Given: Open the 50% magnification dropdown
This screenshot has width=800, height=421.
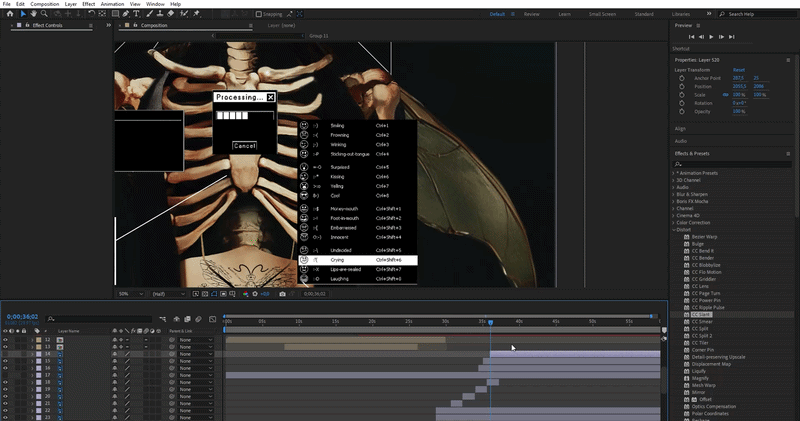Looking at the screenshot, I should (x=131, y=294).
